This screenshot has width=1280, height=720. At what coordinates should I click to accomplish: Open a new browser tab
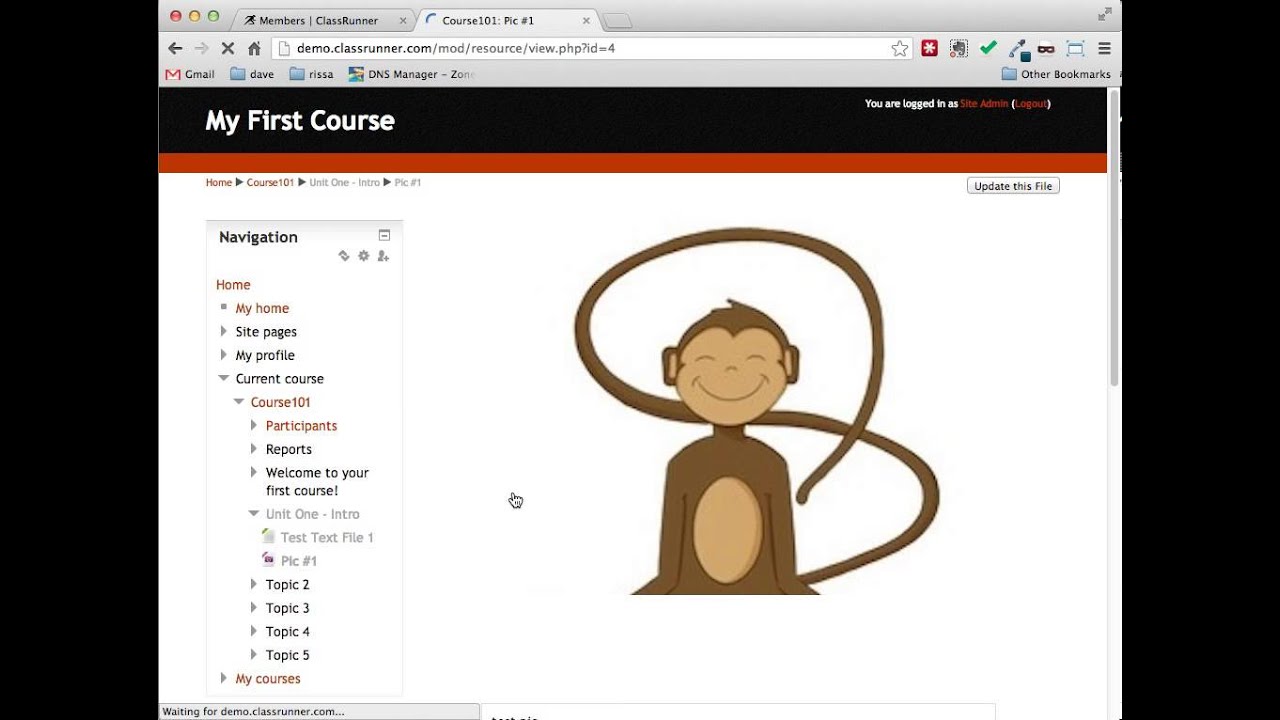click(617, 20)
